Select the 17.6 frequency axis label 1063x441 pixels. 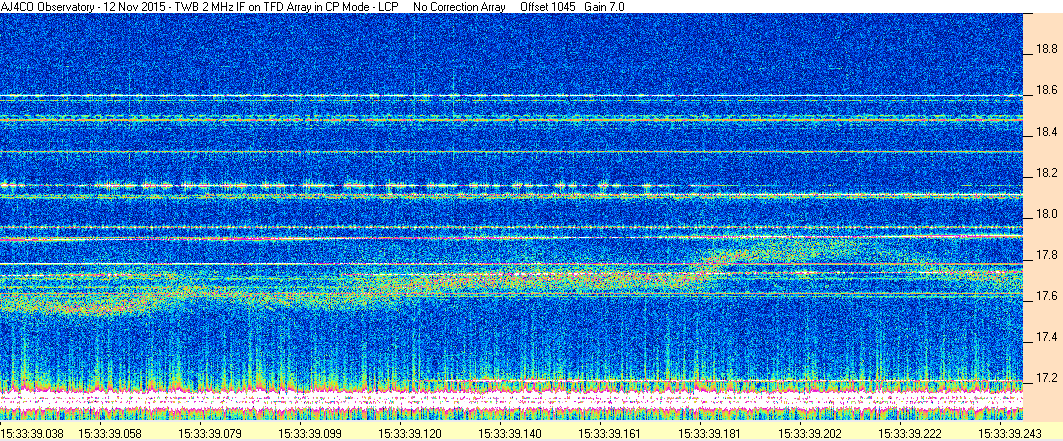tap(1045, 296)
